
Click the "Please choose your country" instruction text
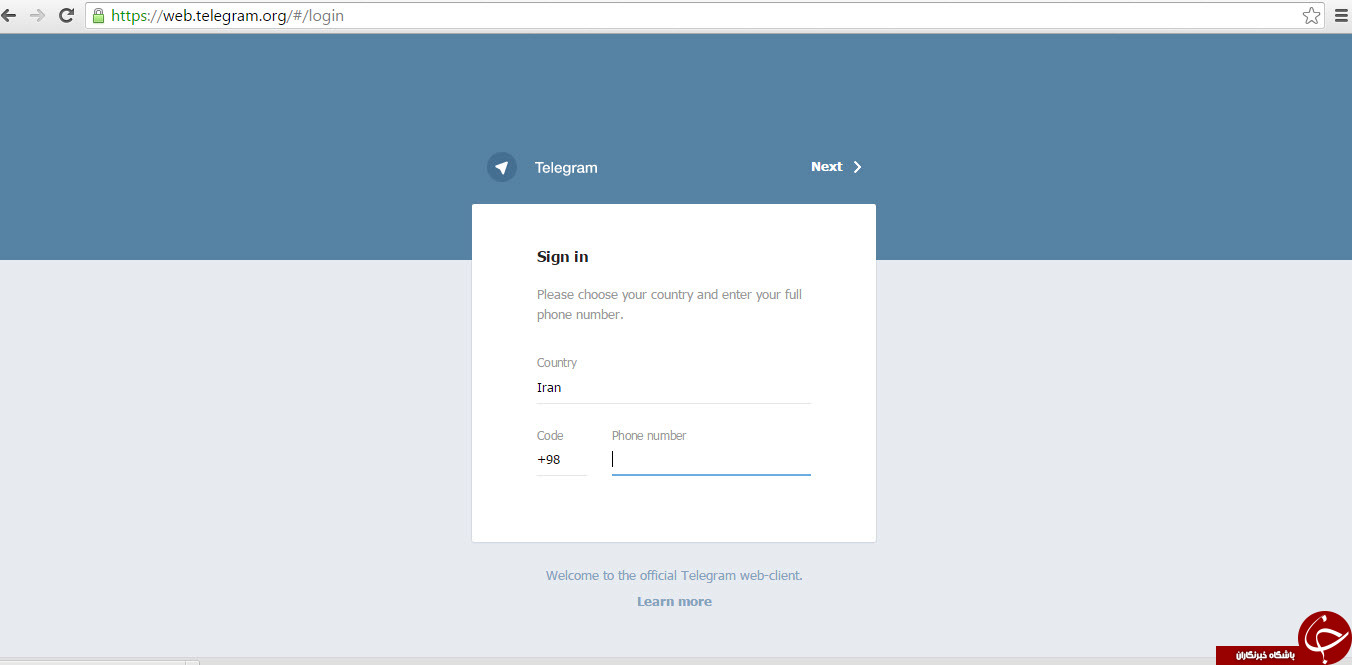pyautogui.click(x=669, y=305)
